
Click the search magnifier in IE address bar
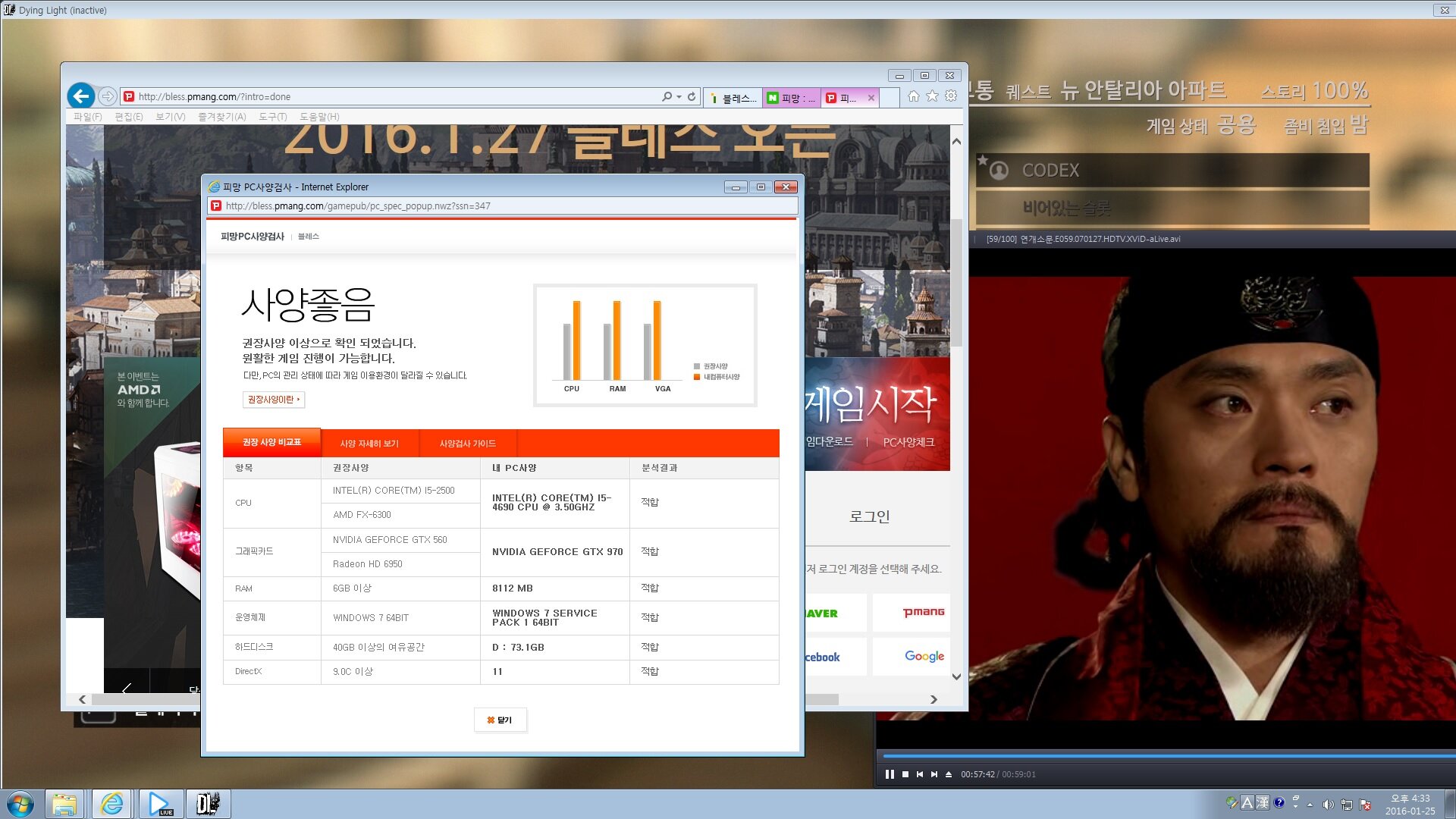pyautogui.click(x=667, y=96)
